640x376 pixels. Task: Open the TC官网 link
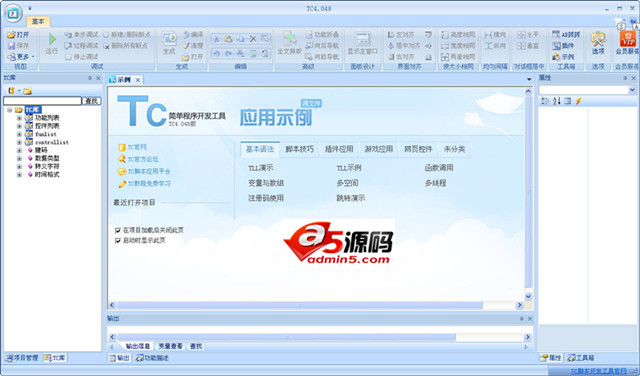(x=137, y=147)
